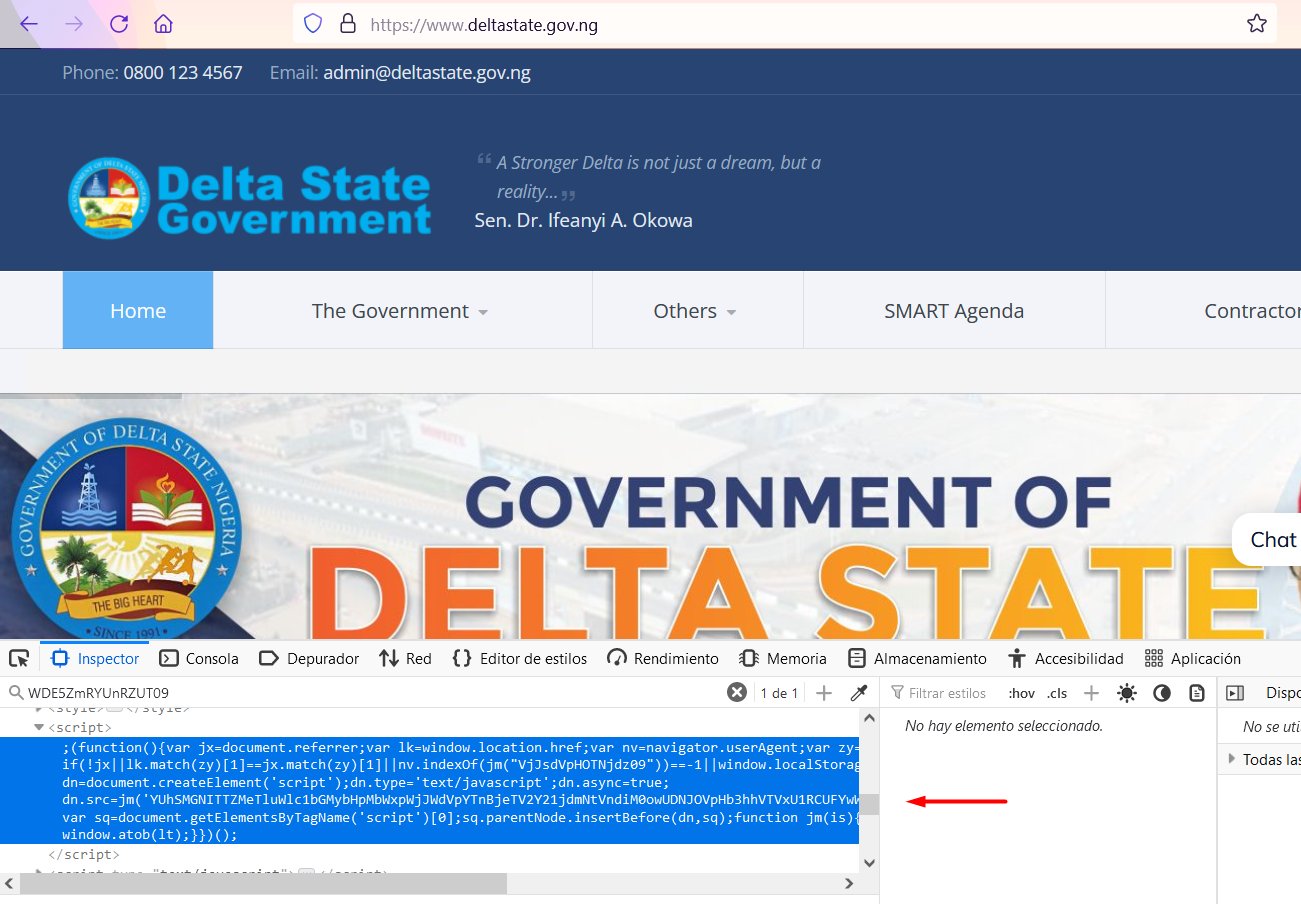Click the horizontal scrollbar left arrow
The image size is (1301, 904).
click(x=10, y=884)
